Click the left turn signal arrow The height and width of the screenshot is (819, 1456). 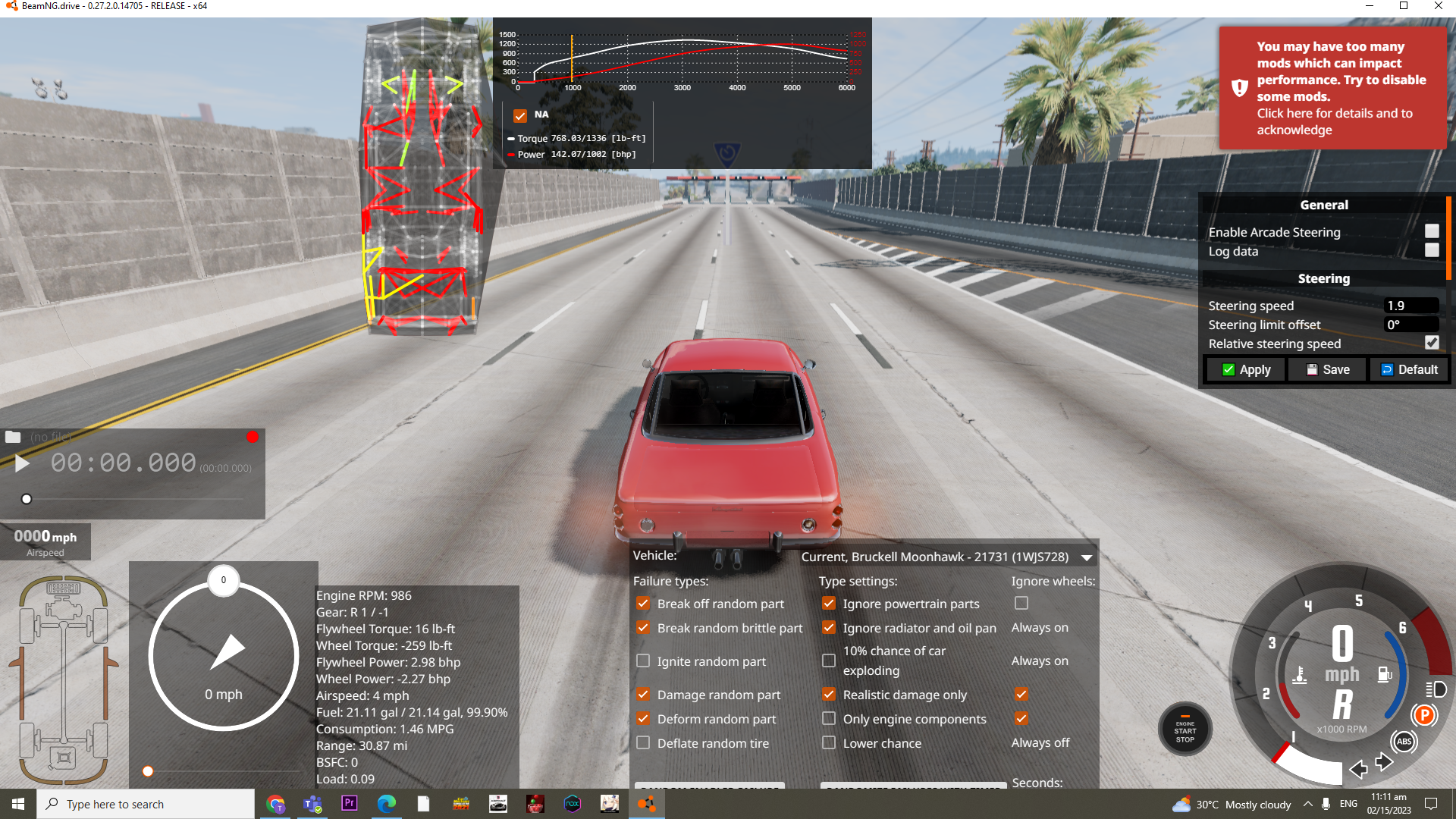pyautogui.click(x=1358, y=770)
